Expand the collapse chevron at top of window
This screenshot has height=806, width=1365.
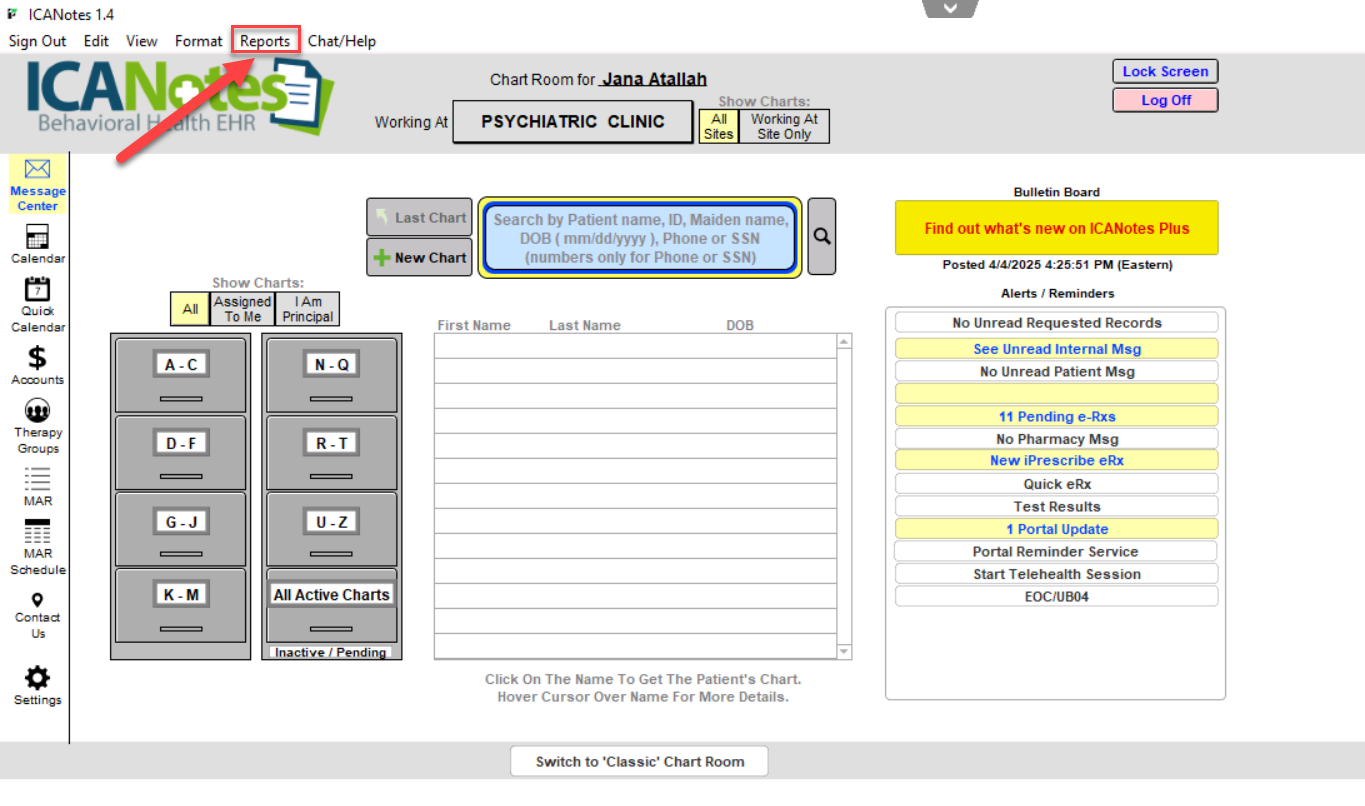click(950, 8)
